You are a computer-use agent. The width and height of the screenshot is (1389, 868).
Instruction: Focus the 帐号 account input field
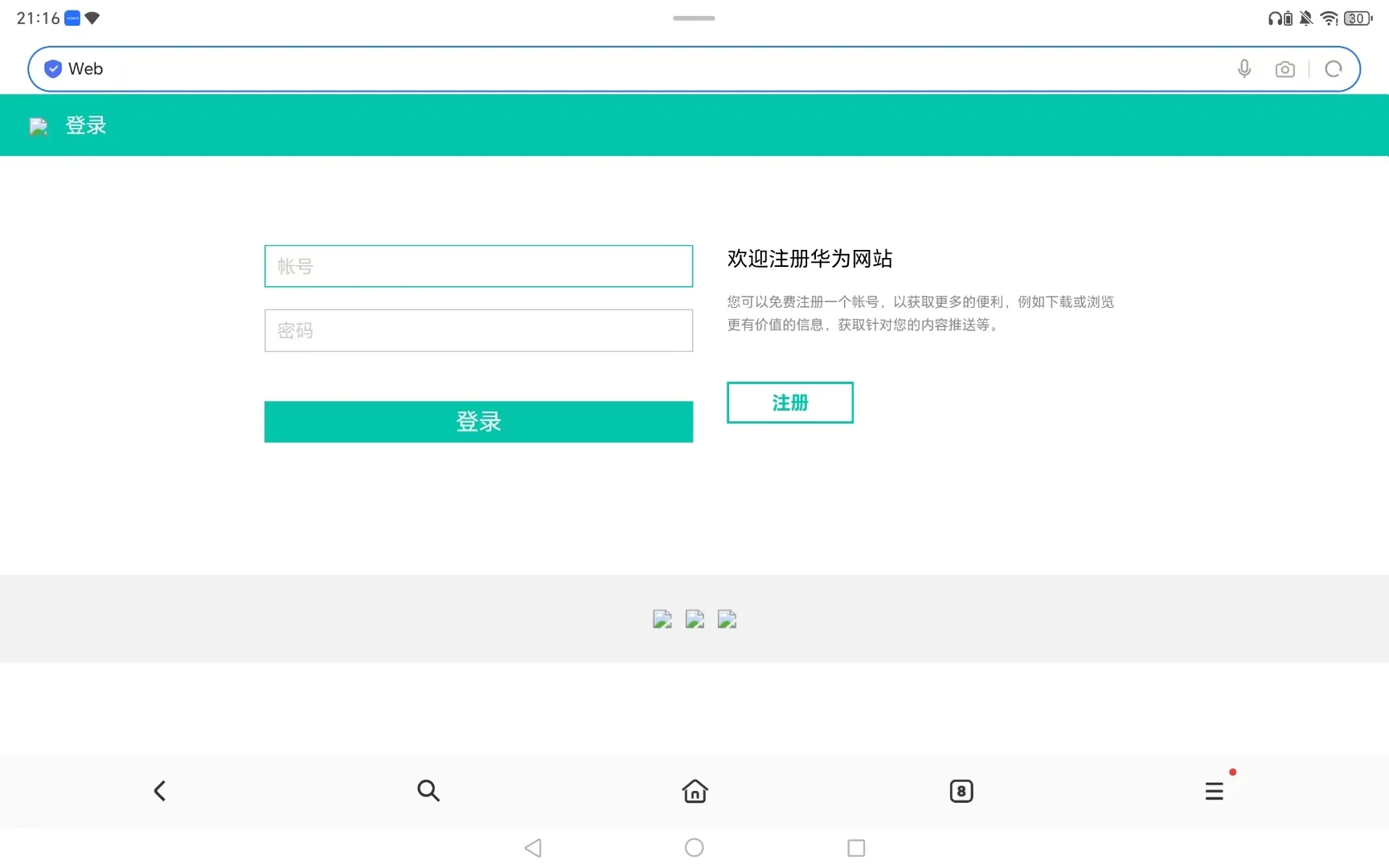click(x=478, y=266)
